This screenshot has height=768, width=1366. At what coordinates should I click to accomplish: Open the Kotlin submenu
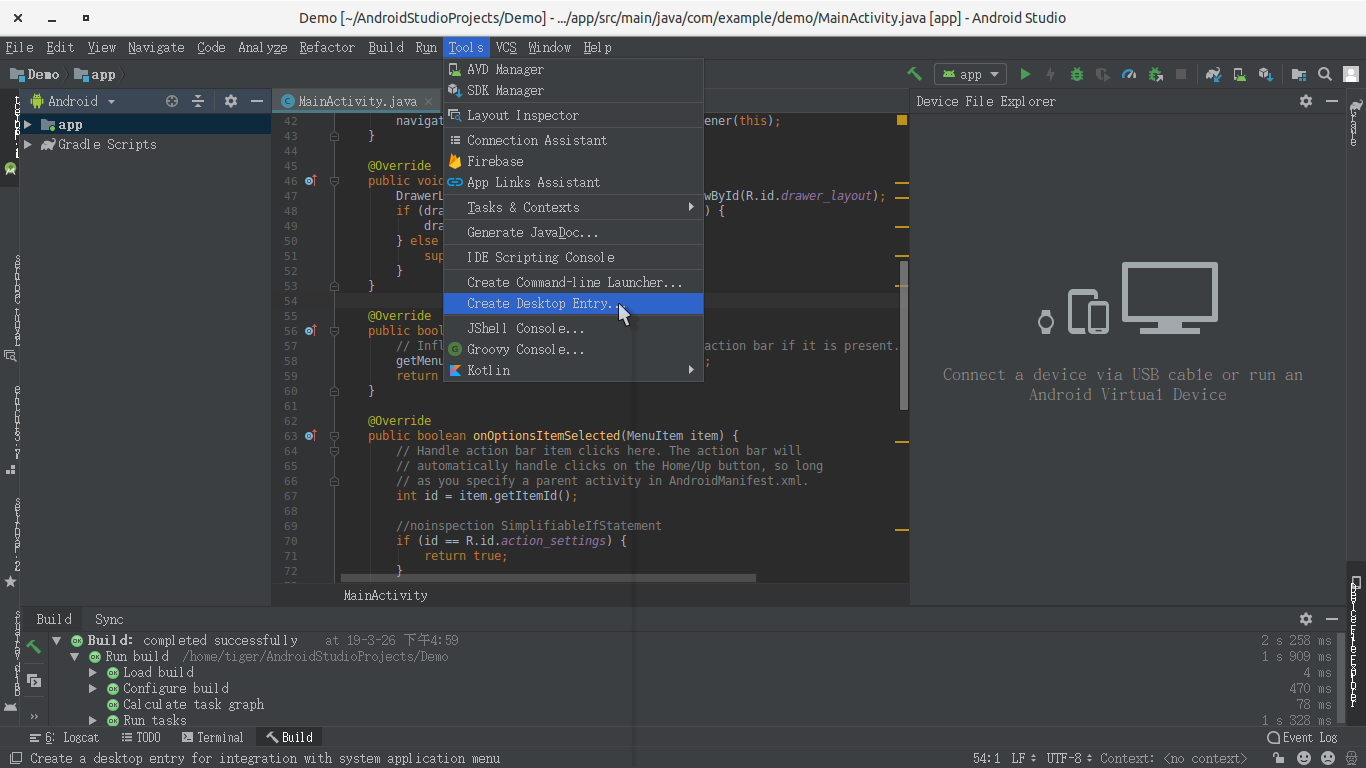point(573,370)
